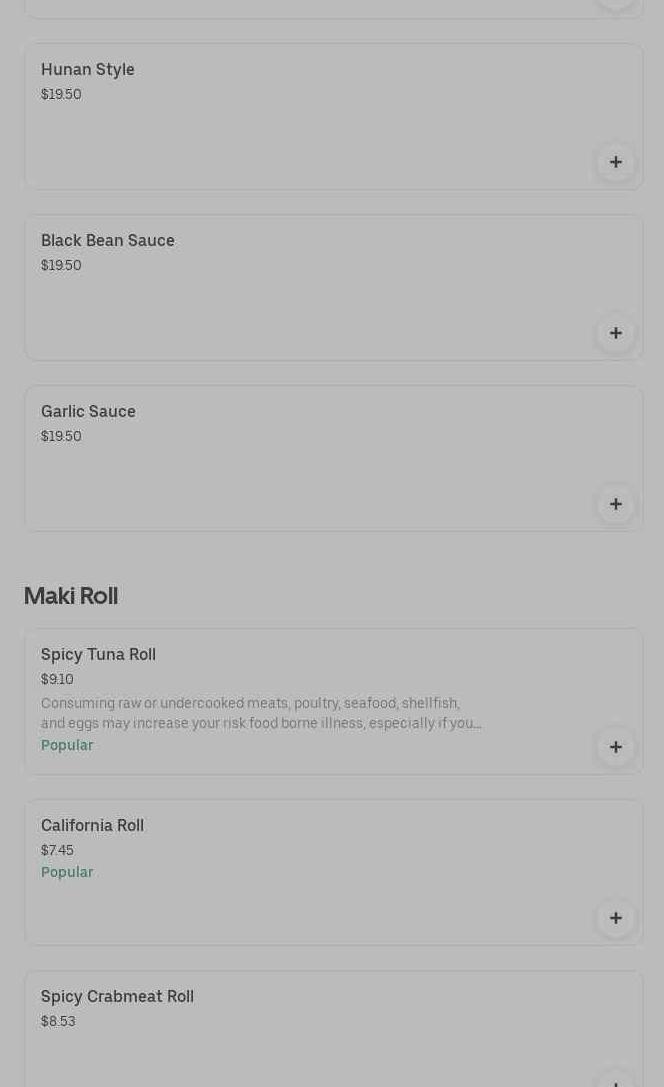Add Garlic Sauce using its plus button

[615, 504]
